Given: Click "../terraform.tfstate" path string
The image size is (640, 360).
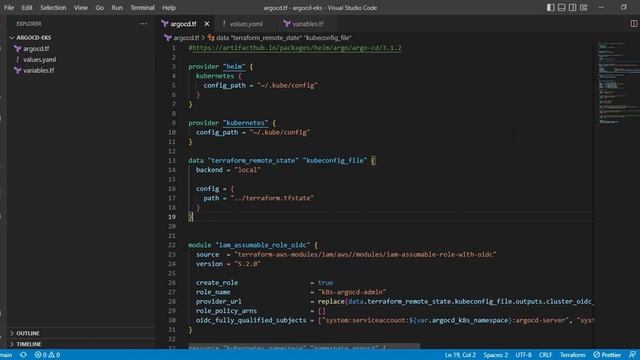Looking at the screenshot, I should tap(272, 198).
